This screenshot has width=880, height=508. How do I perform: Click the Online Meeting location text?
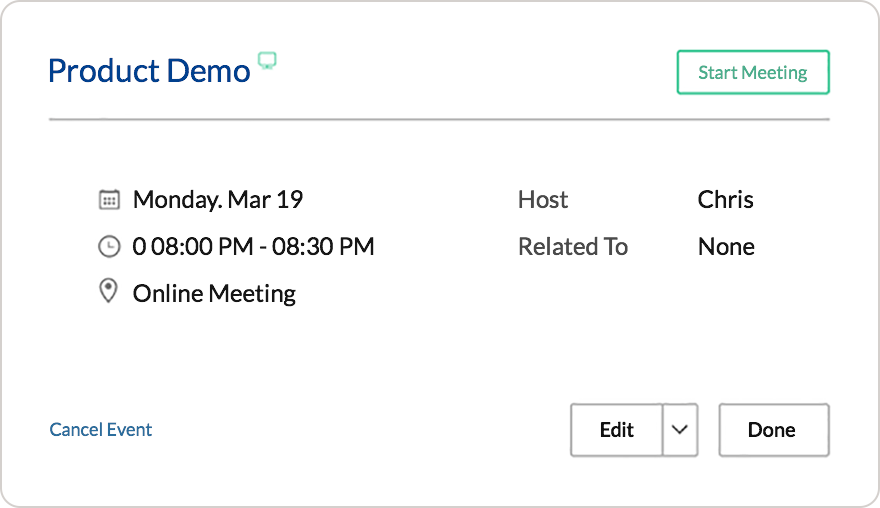214,293
